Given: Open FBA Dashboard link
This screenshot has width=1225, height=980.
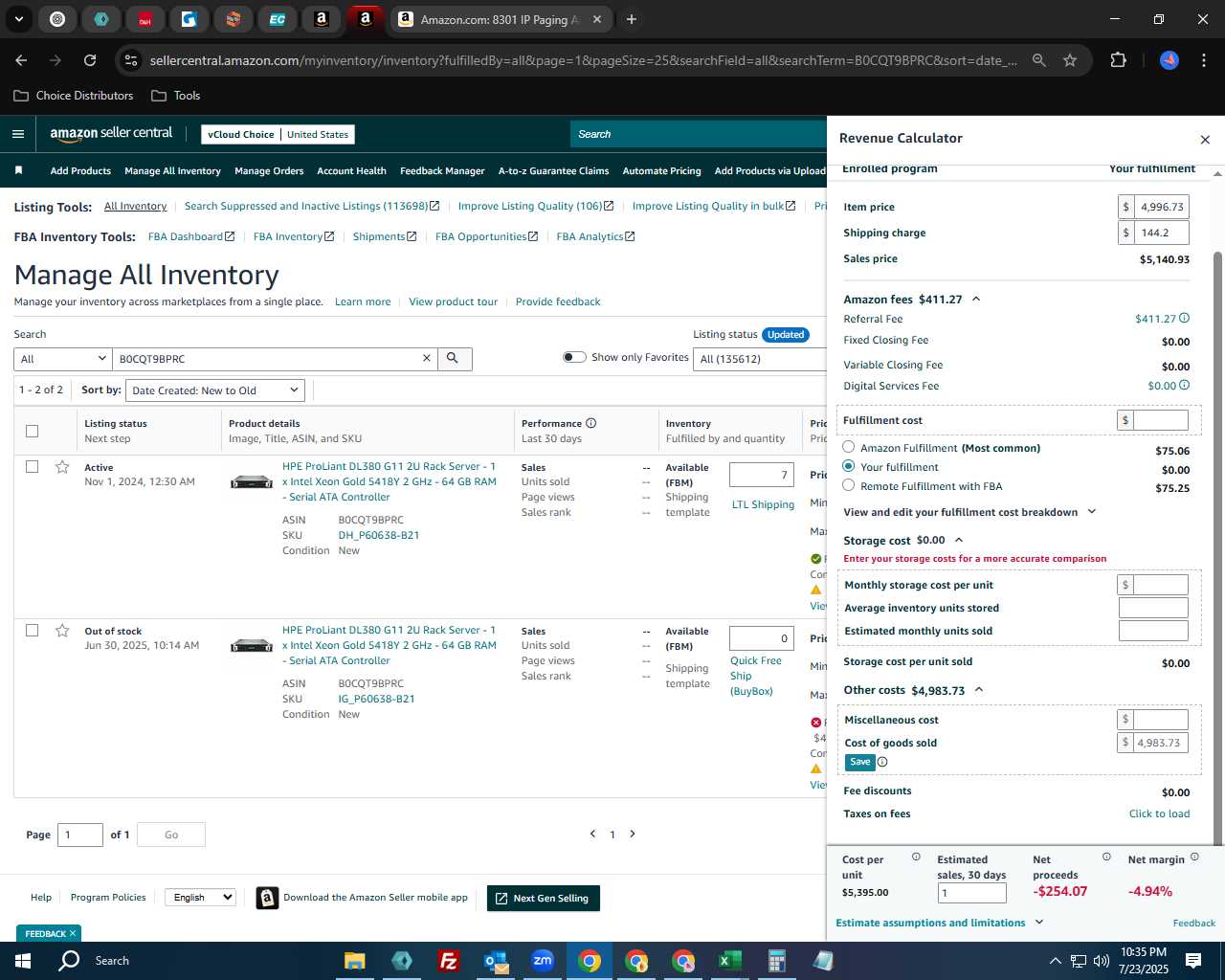Looking at the screenshot, I should pos(191,236).
